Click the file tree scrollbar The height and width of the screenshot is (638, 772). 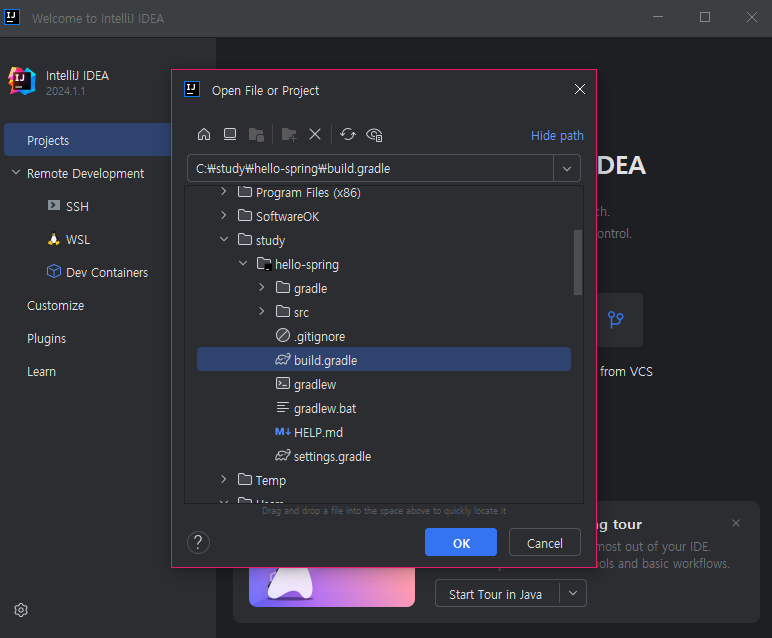point(578,262)
